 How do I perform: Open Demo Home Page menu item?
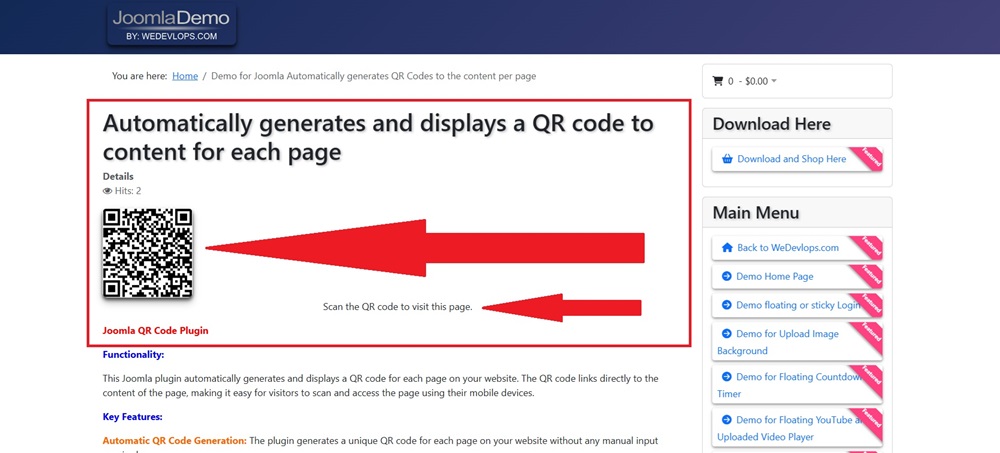[x=774, y=276]
